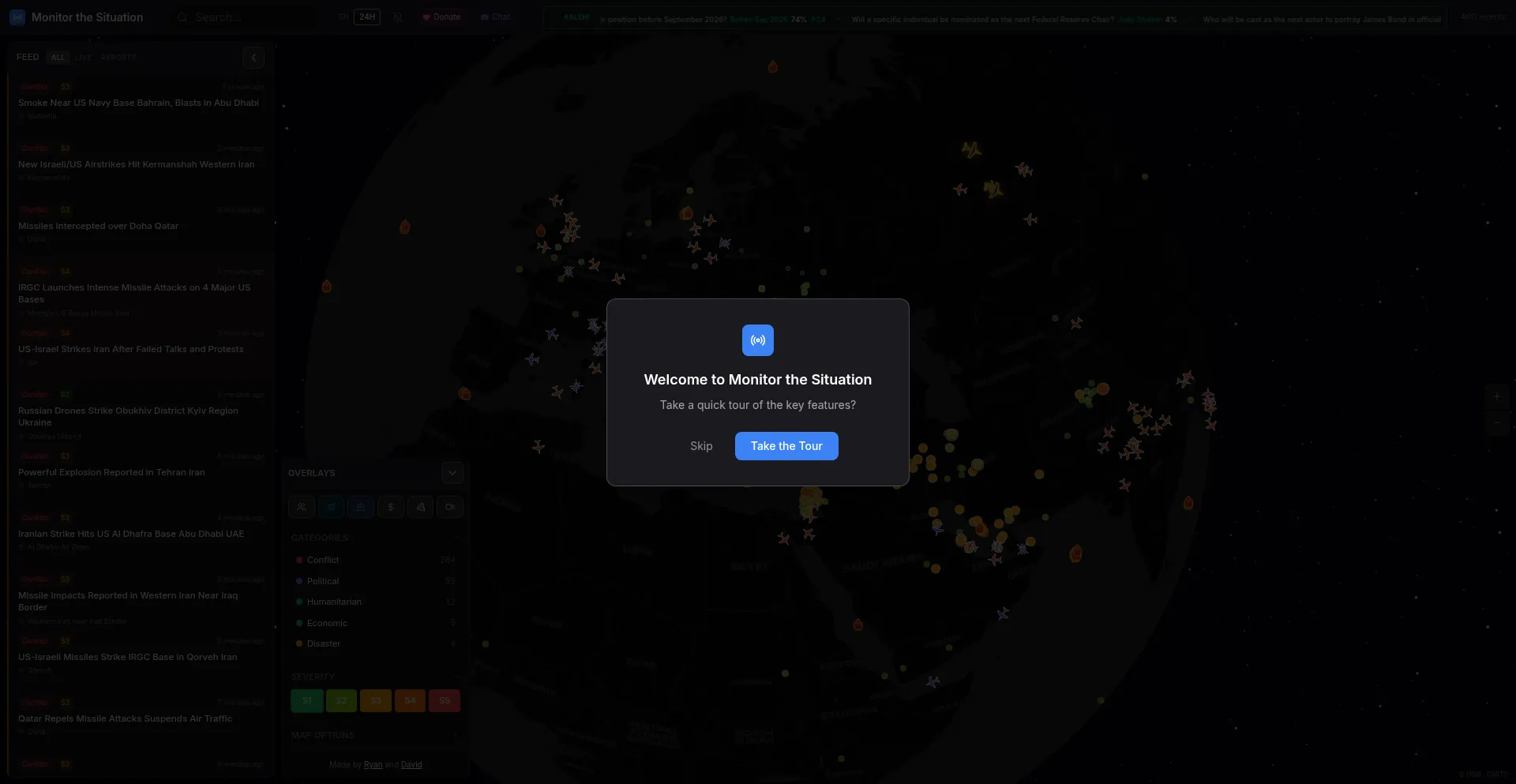Toggle the S1 severity filter

pyautogui.click(x=307, y=700)
